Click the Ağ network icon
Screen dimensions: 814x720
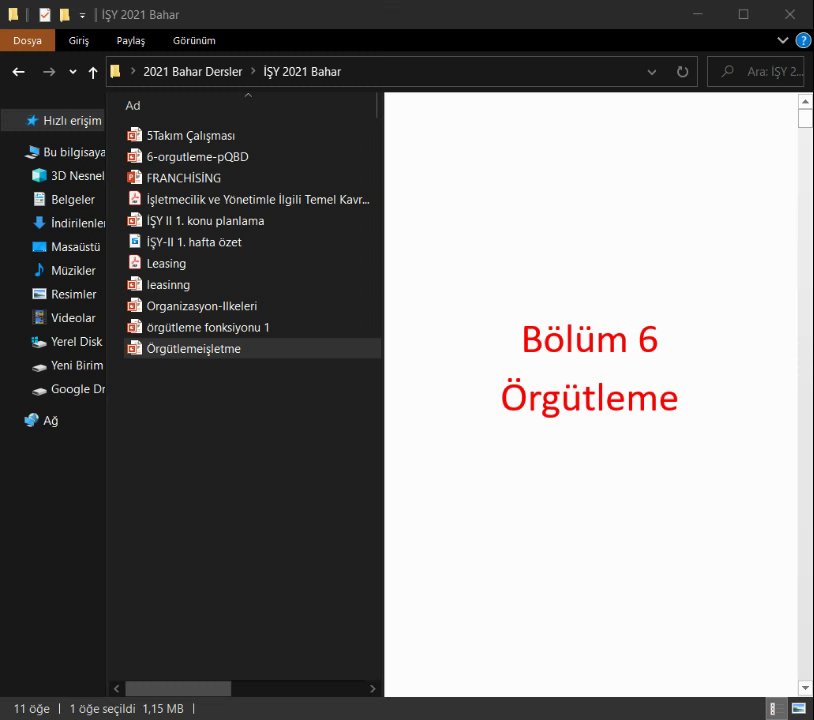31,419
